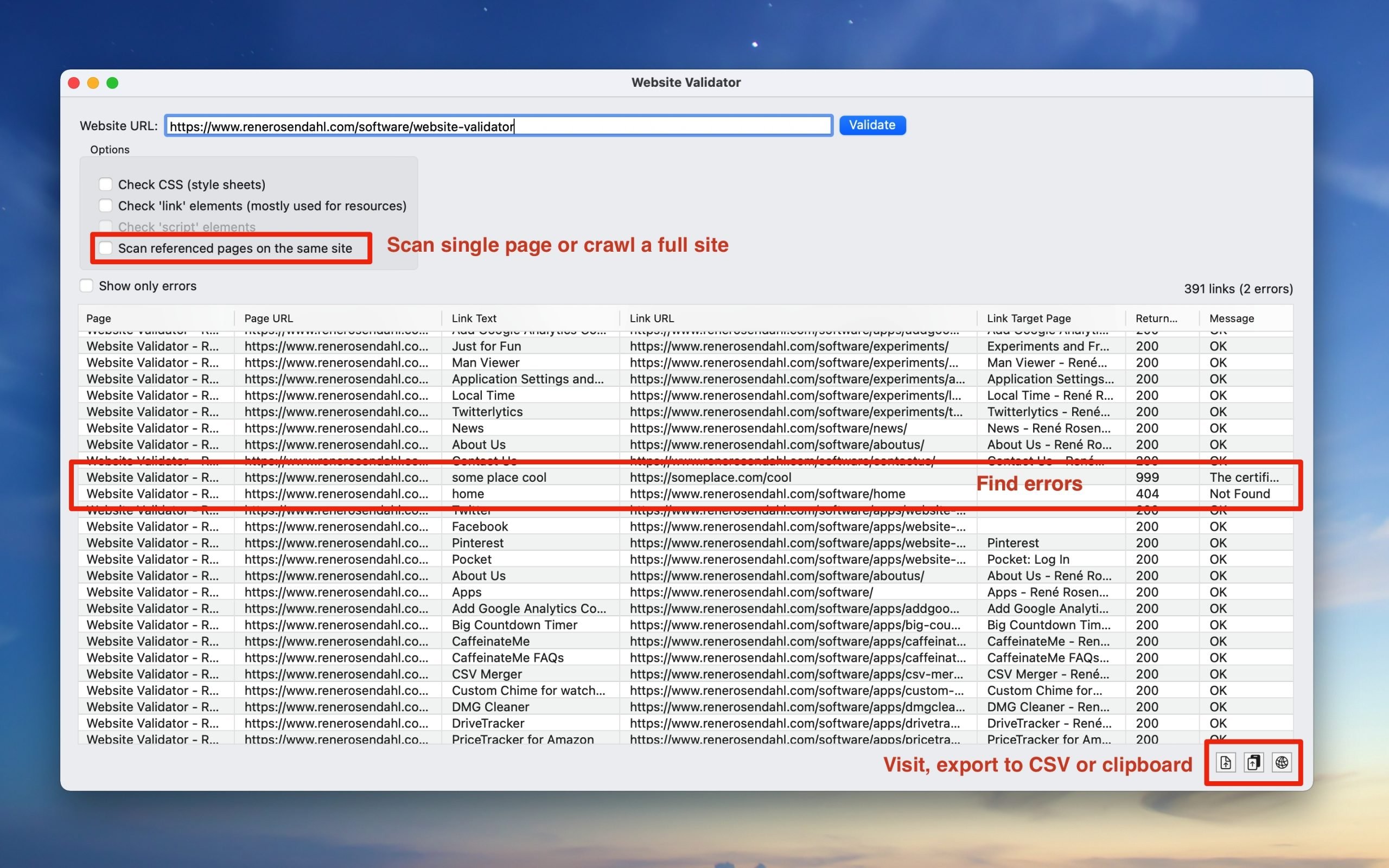Select 'DriveTracker' in Link Text column

pos(488,723)
